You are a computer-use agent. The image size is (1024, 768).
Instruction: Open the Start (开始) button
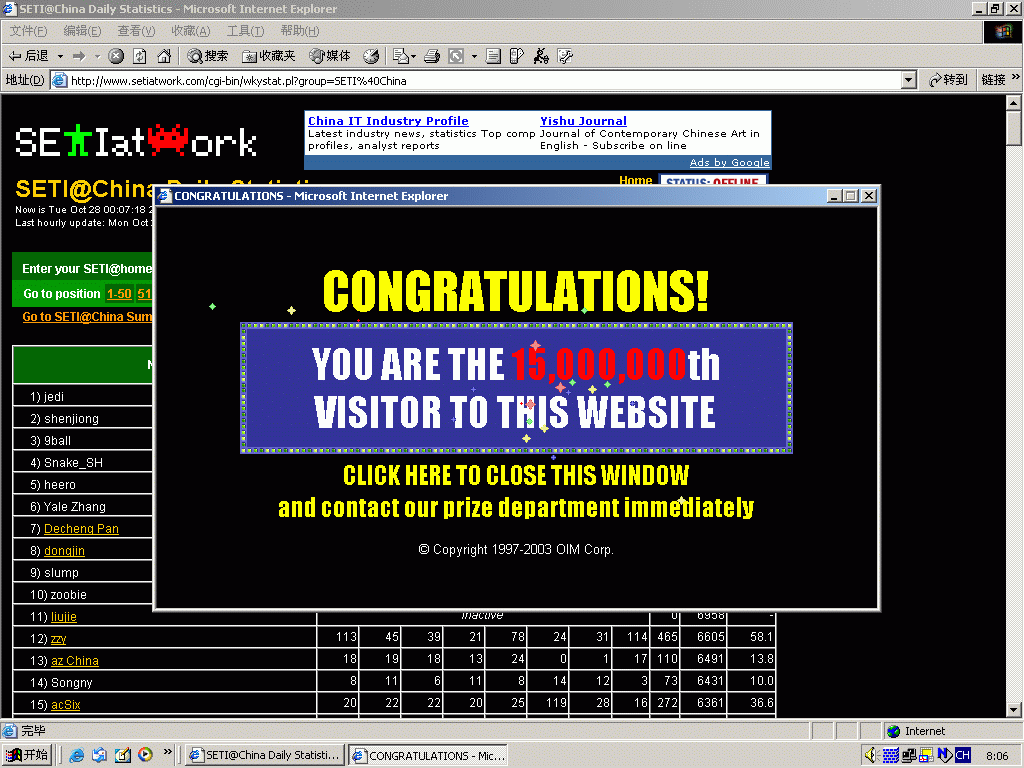[x=27, y=755]
